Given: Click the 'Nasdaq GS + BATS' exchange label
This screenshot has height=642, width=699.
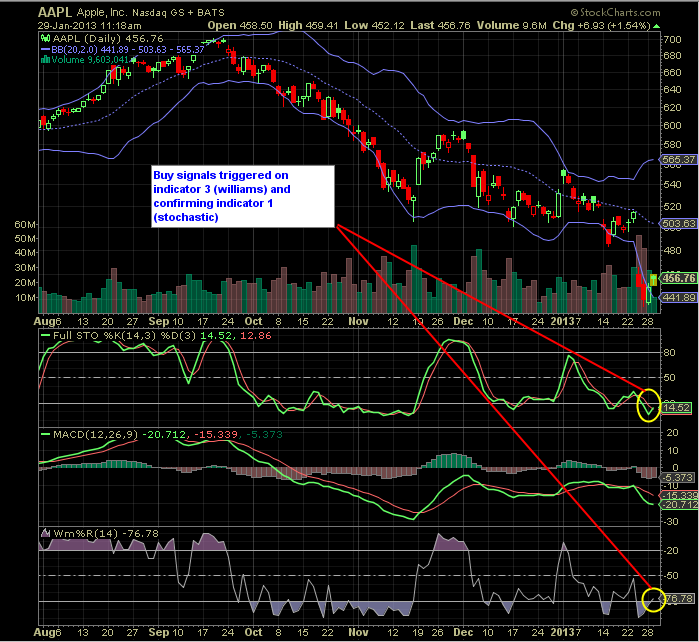Looking at the screenshot, I should click(x=178, y=12).
